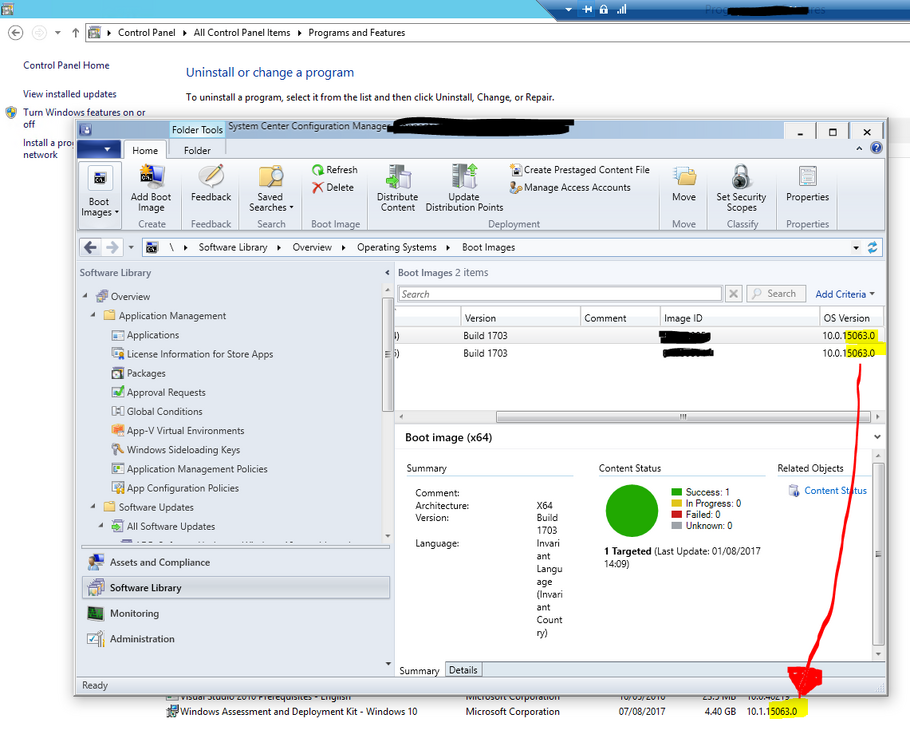Select the Software Library workspace
Viewport: 910px width, 750px height.
pyautogui.click(x=236, y=587)
